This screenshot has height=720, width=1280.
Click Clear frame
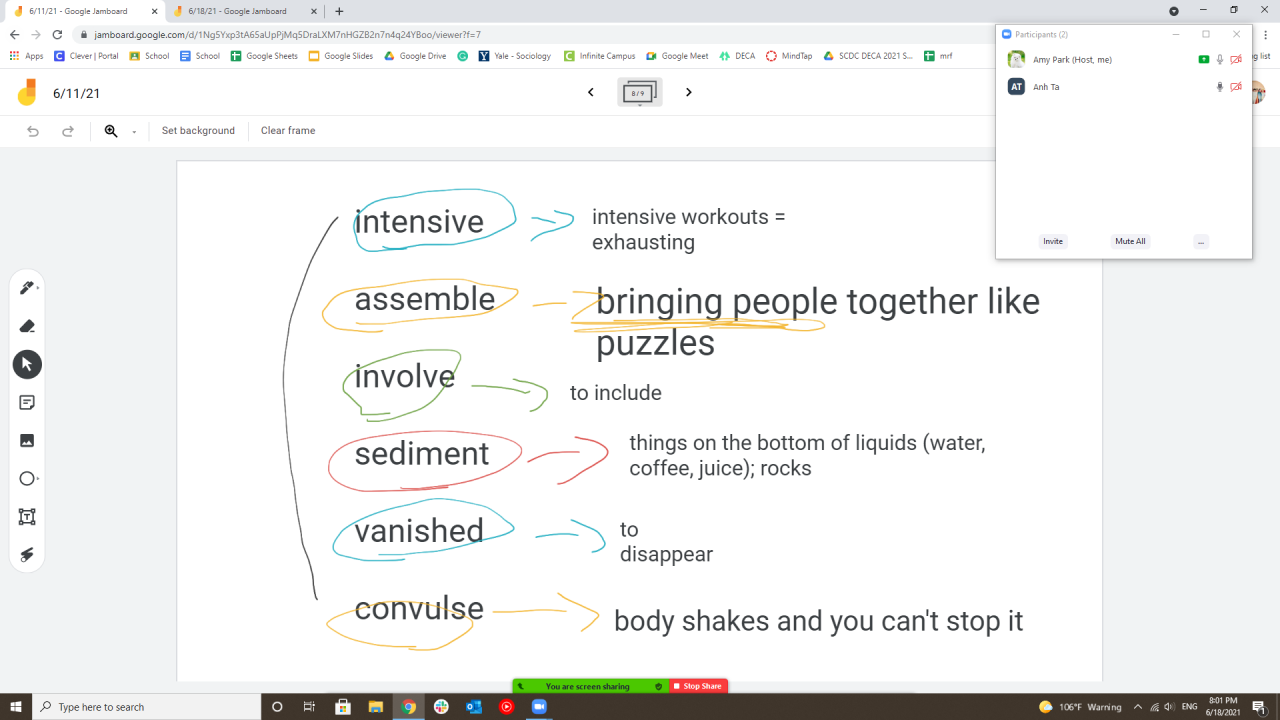(288, 131)
